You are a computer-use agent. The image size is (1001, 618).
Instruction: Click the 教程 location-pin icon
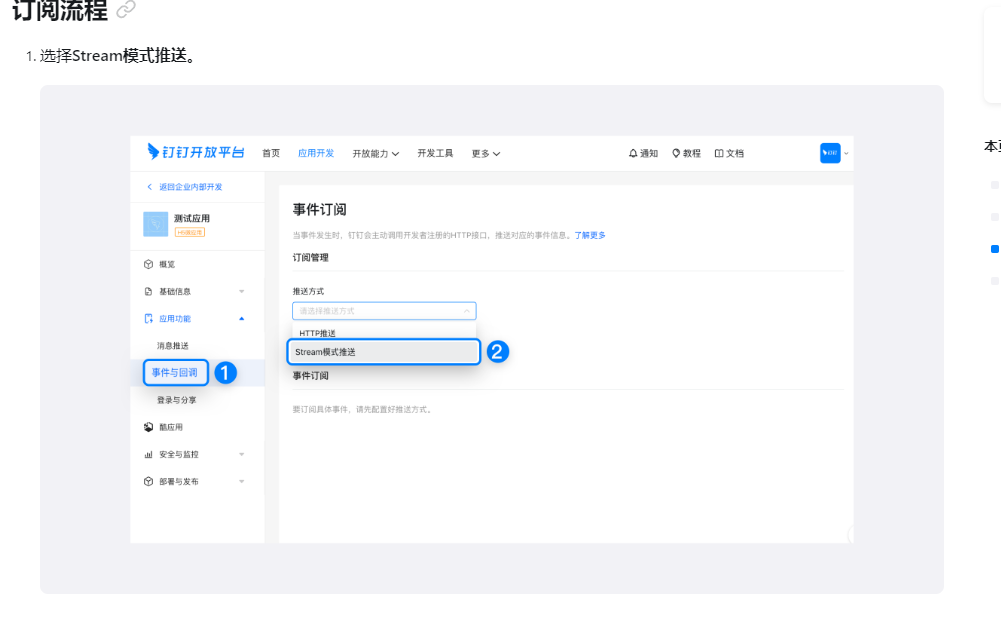point(676,153)
